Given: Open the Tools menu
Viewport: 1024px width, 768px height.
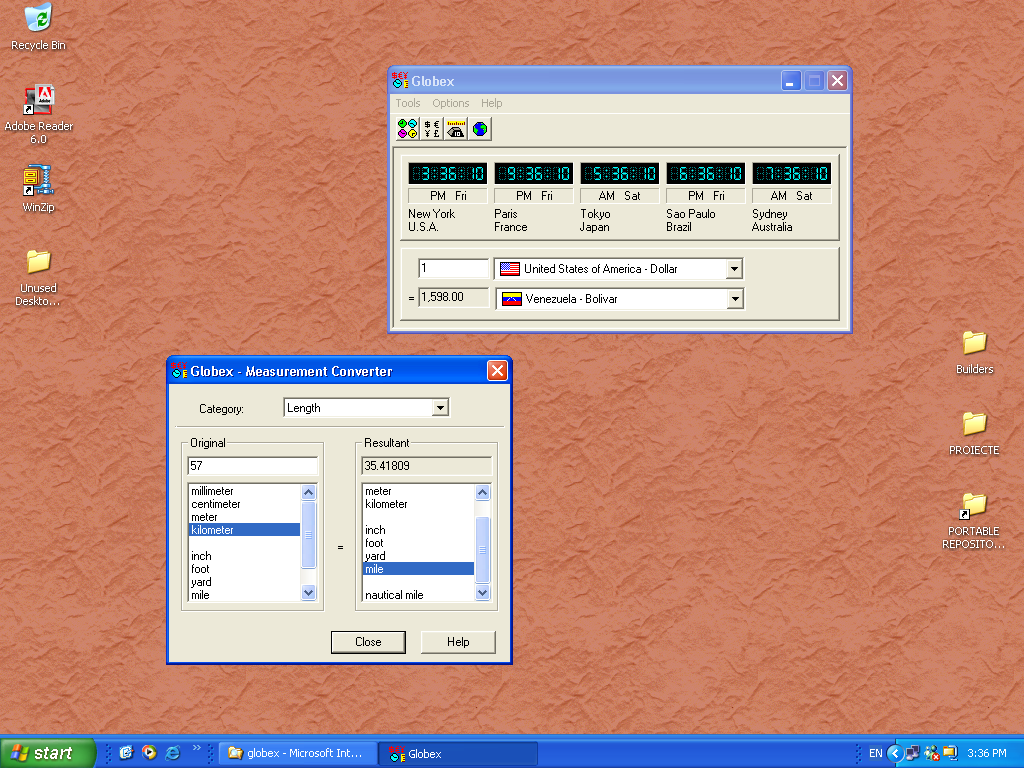Looking at the screenshot, I should (408, 103).
